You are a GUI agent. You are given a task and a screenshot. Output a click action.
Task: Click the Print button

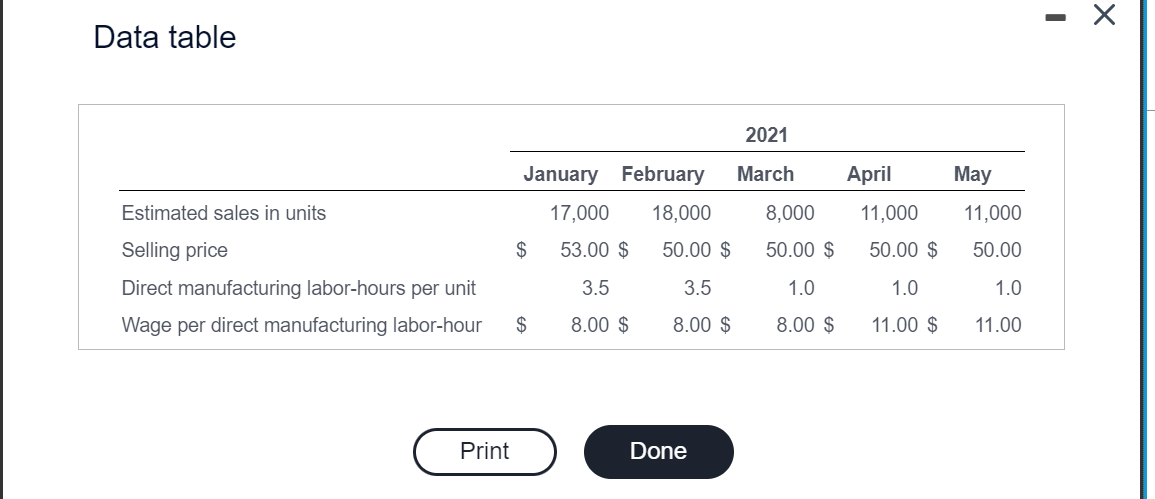485,451
